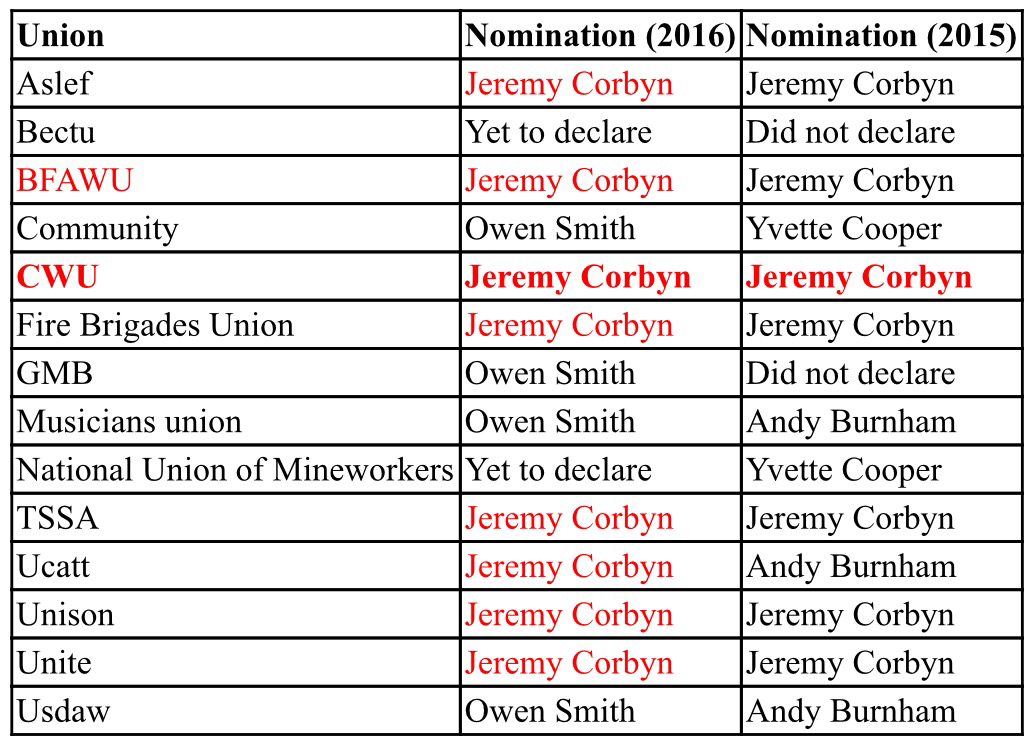
Task: Select the Aslef union cell
Action: (x=53, y=84)
